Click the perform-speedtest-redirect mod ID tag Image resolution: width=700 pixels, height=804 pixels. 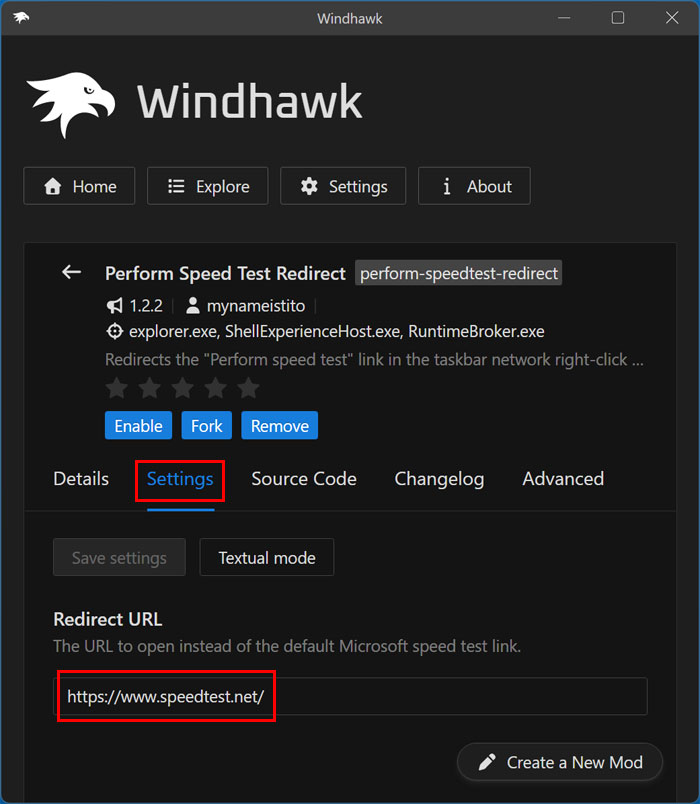pyautogui.click(x=458, y=273)
